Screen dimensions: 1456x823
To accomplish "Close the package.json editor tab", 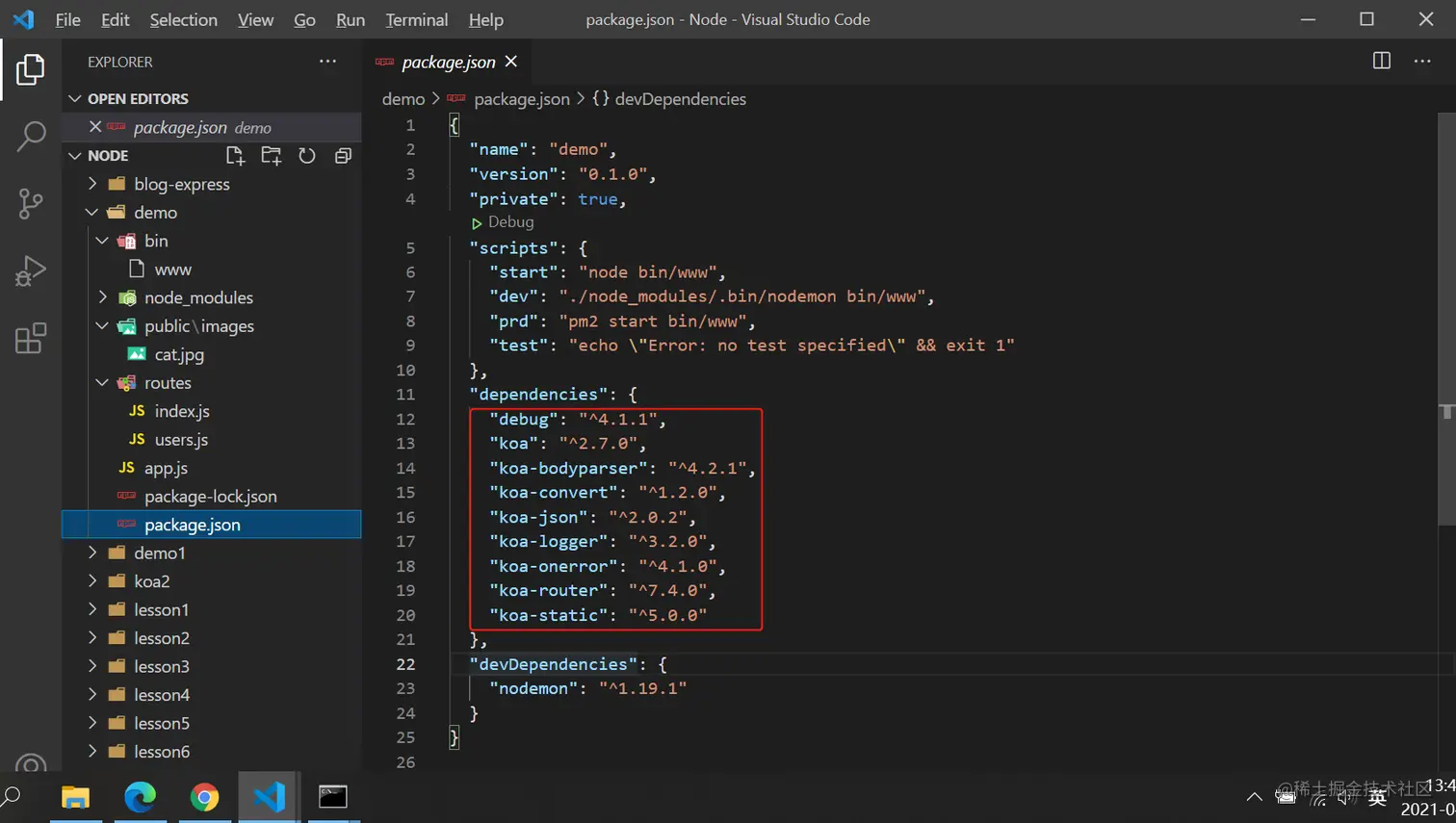I will tap(511, 62).
